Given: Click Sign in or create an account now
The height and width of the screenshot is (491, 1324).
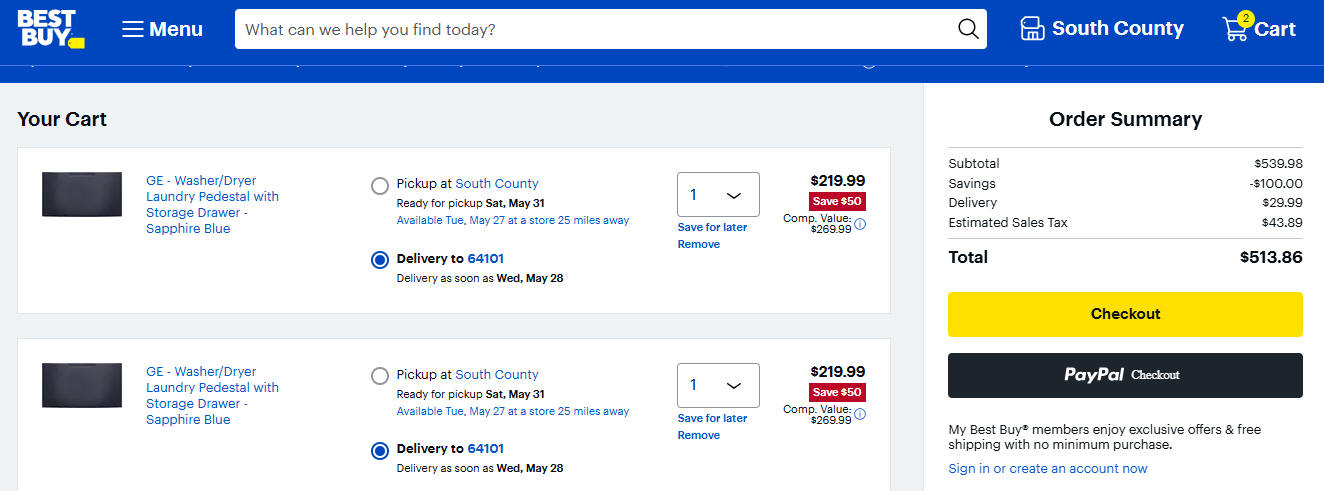Looking at the screenshot, I should point(1048,469).
